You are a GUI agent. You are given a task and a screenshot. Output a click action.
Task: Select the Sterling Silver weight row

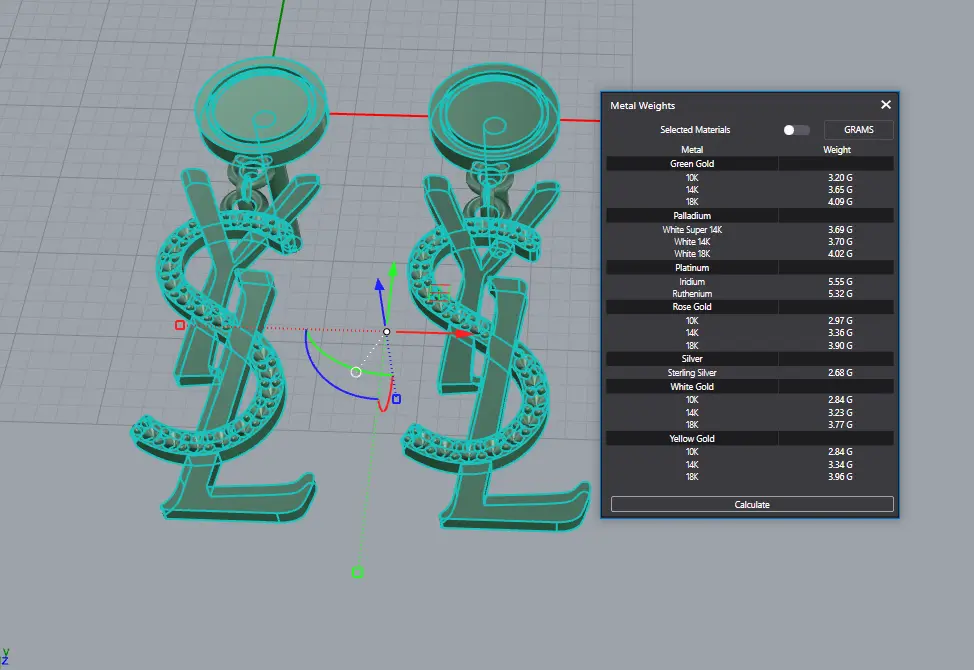[750, 373]
